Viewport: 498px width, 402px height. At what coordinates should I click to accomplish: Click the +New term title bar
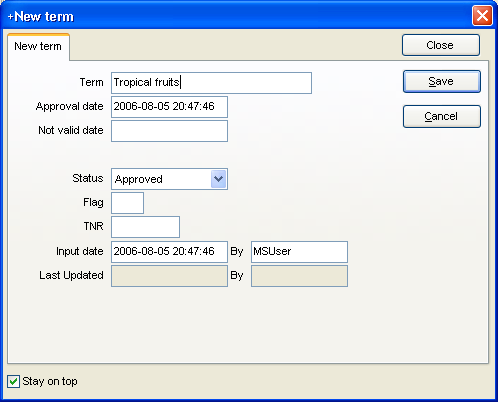point(233,16)
